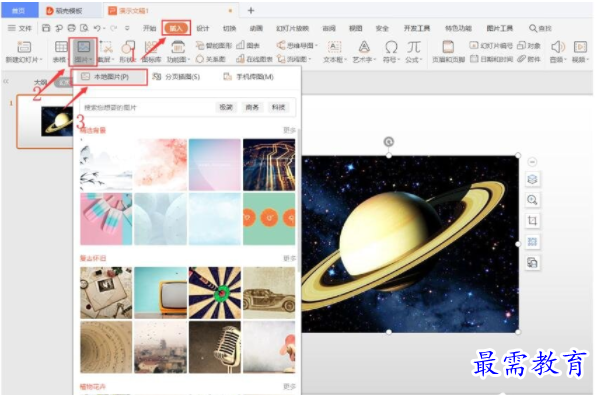Collapse the slide panel with double chevron

(x=6, y=81)
